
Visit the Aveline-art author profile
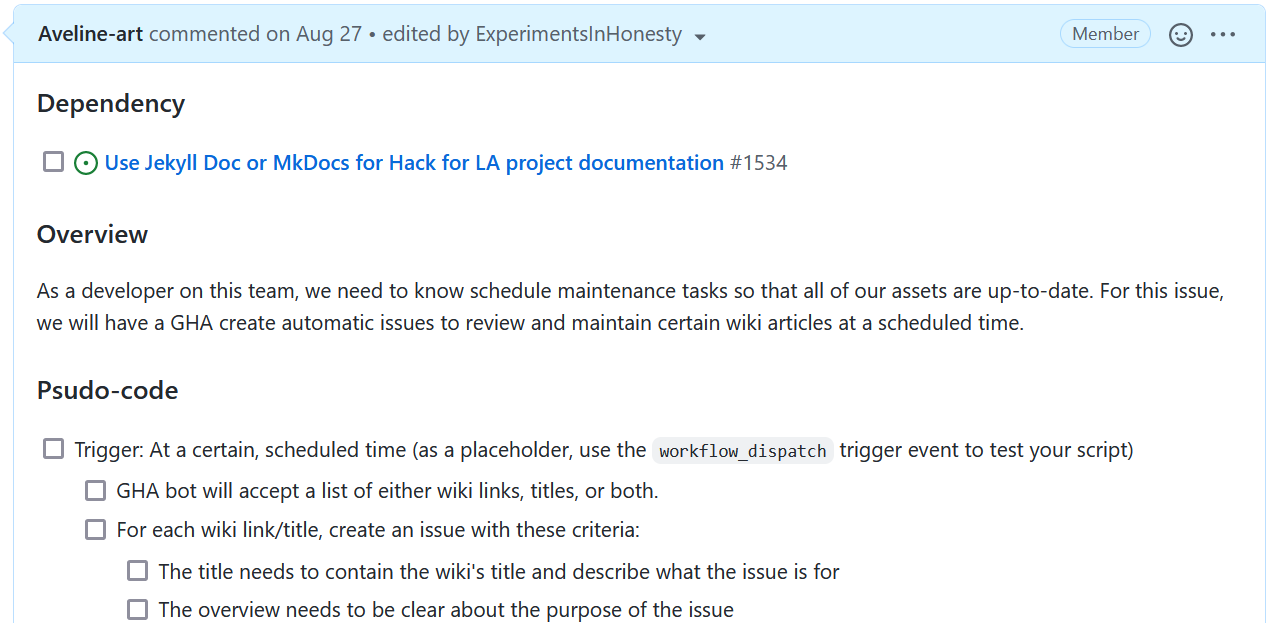pos(91,34)
